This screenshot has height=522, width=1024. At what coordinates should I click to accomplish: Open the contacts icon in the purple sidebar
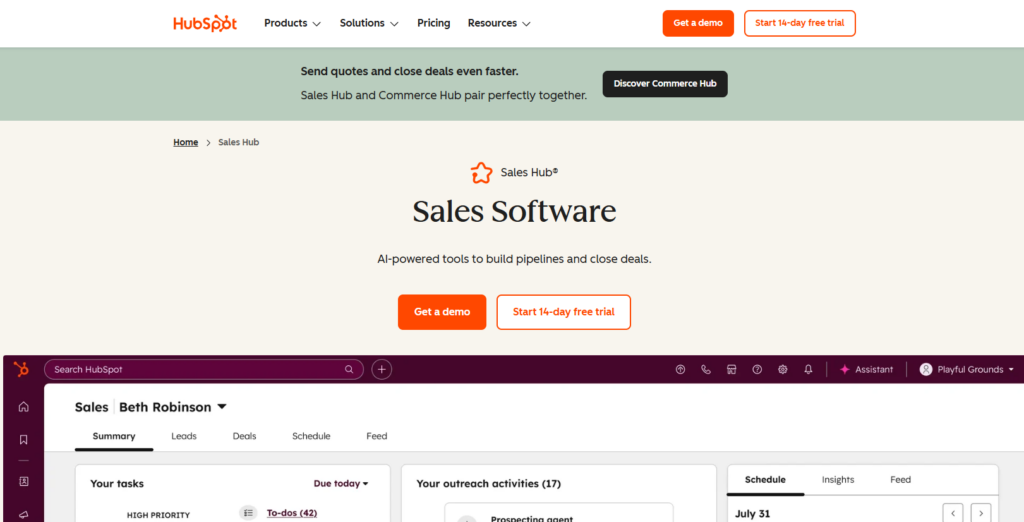pyautogui.click(x=24, y=481)
